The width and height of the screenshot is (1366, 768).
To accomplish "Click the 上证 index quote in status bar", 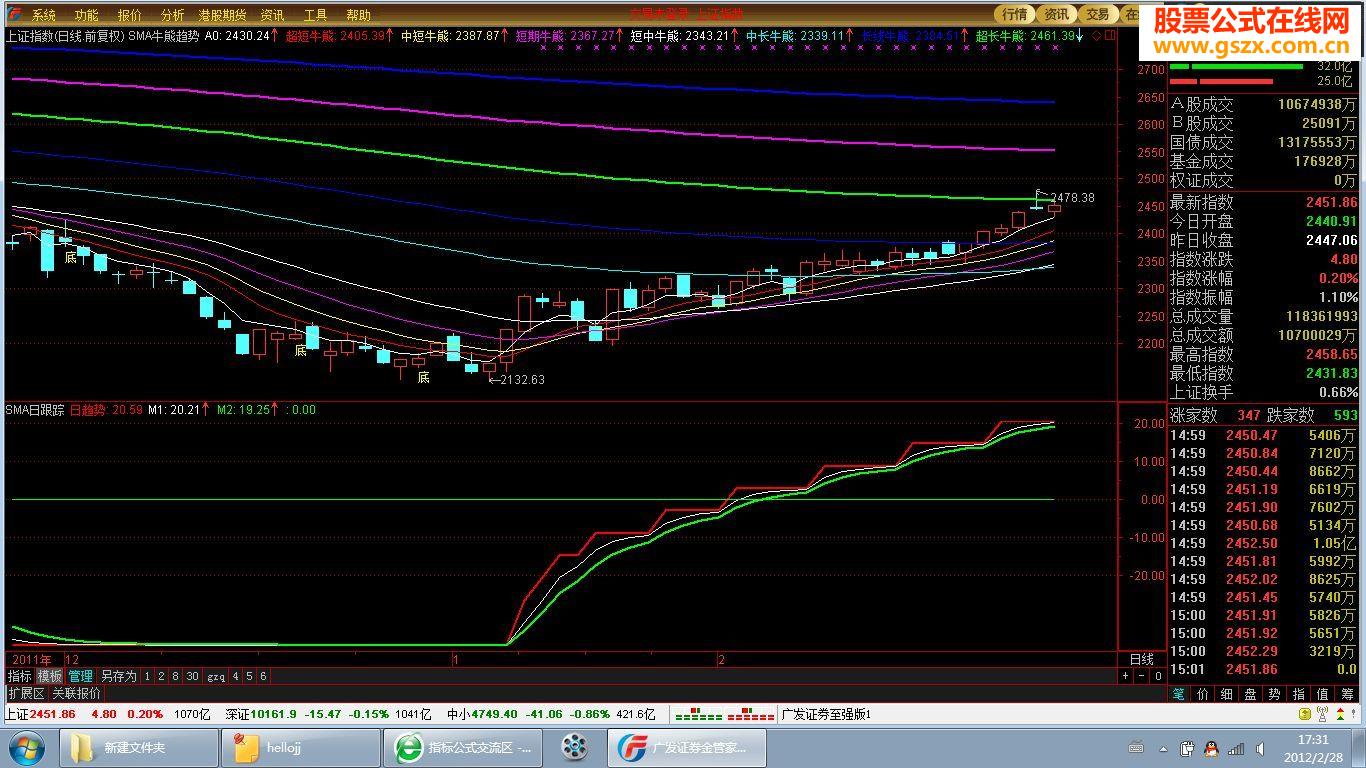I will point(107,714).
